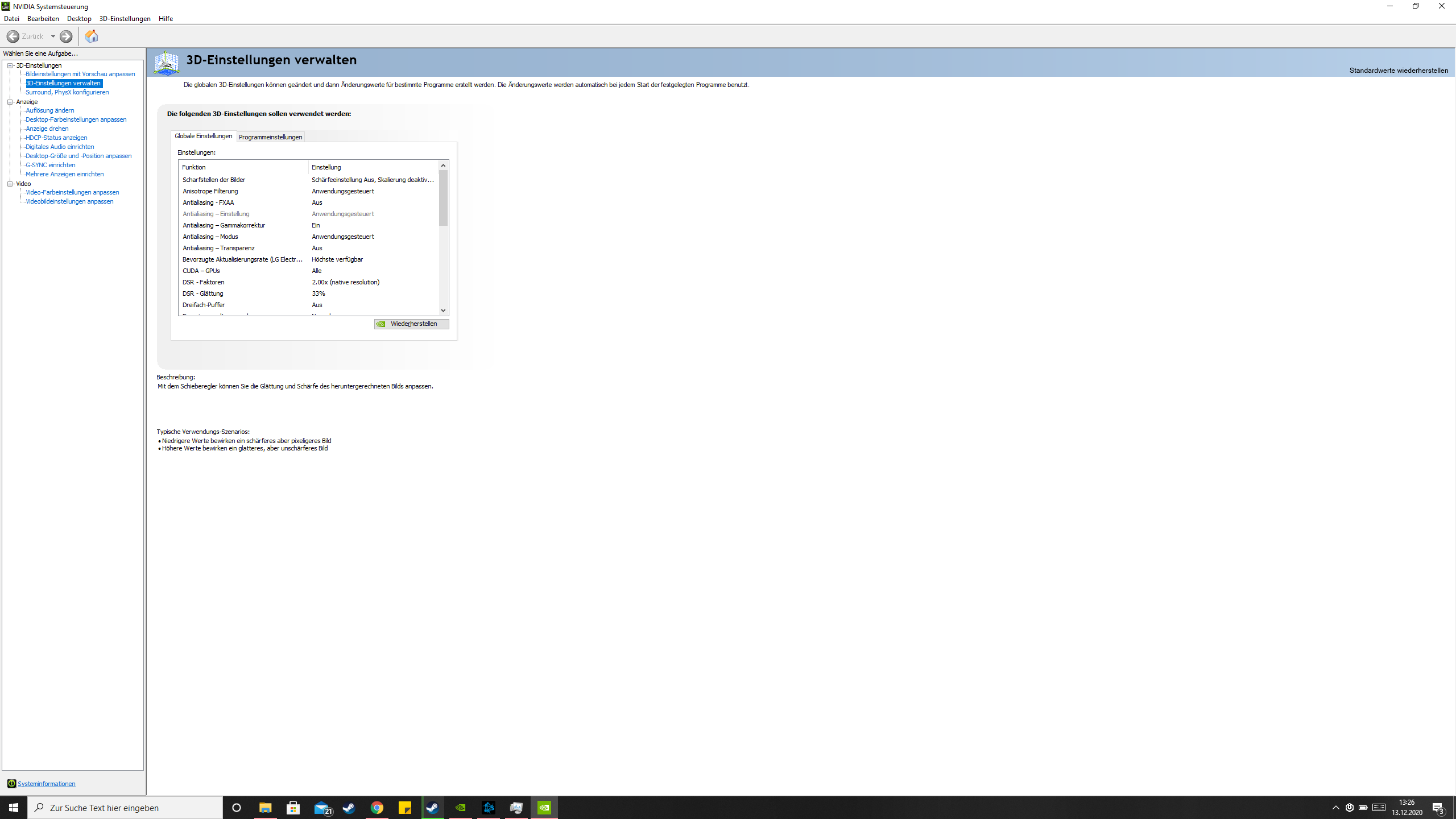Open the Systeminformationen link
The width and height of the screenshot is (1456, 819).
click(x=46, y=784)
